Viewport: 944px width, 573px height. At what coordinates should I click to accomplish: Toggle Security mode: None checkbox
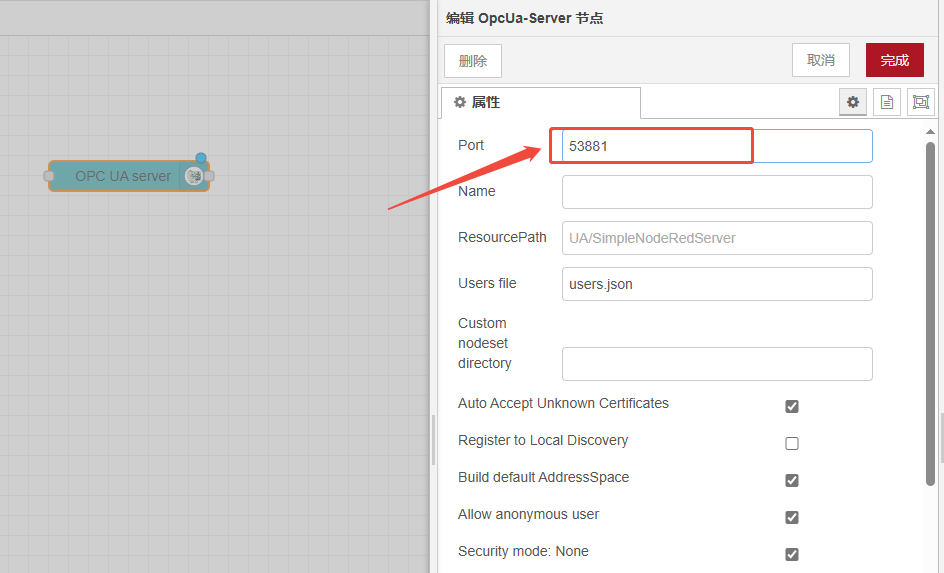792,554
